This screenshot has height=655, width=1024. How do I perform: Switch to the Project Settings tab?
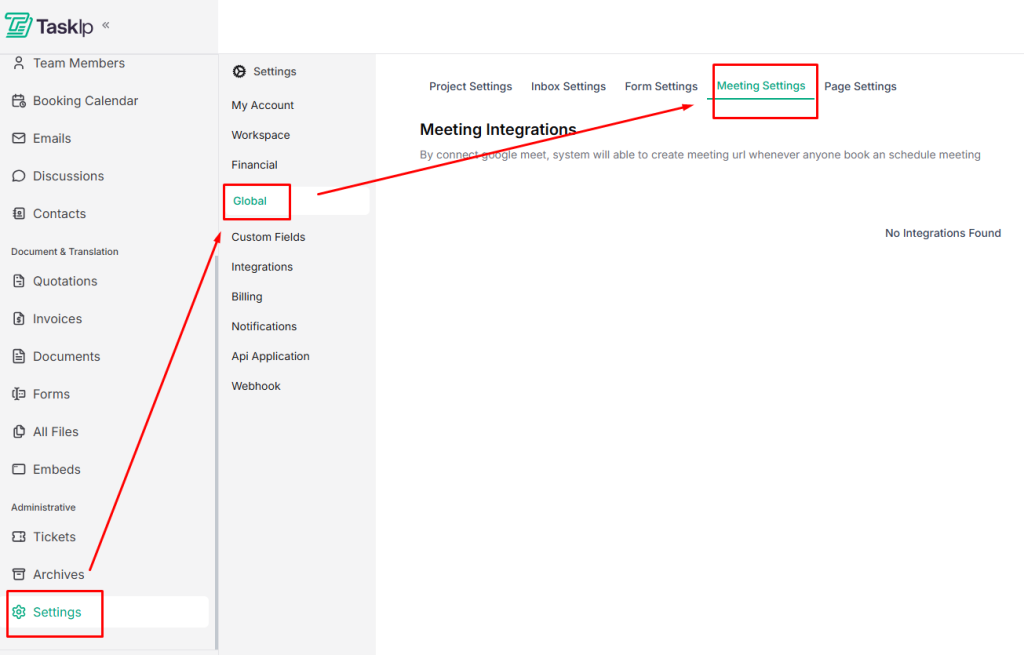click(x=470, y=87)
